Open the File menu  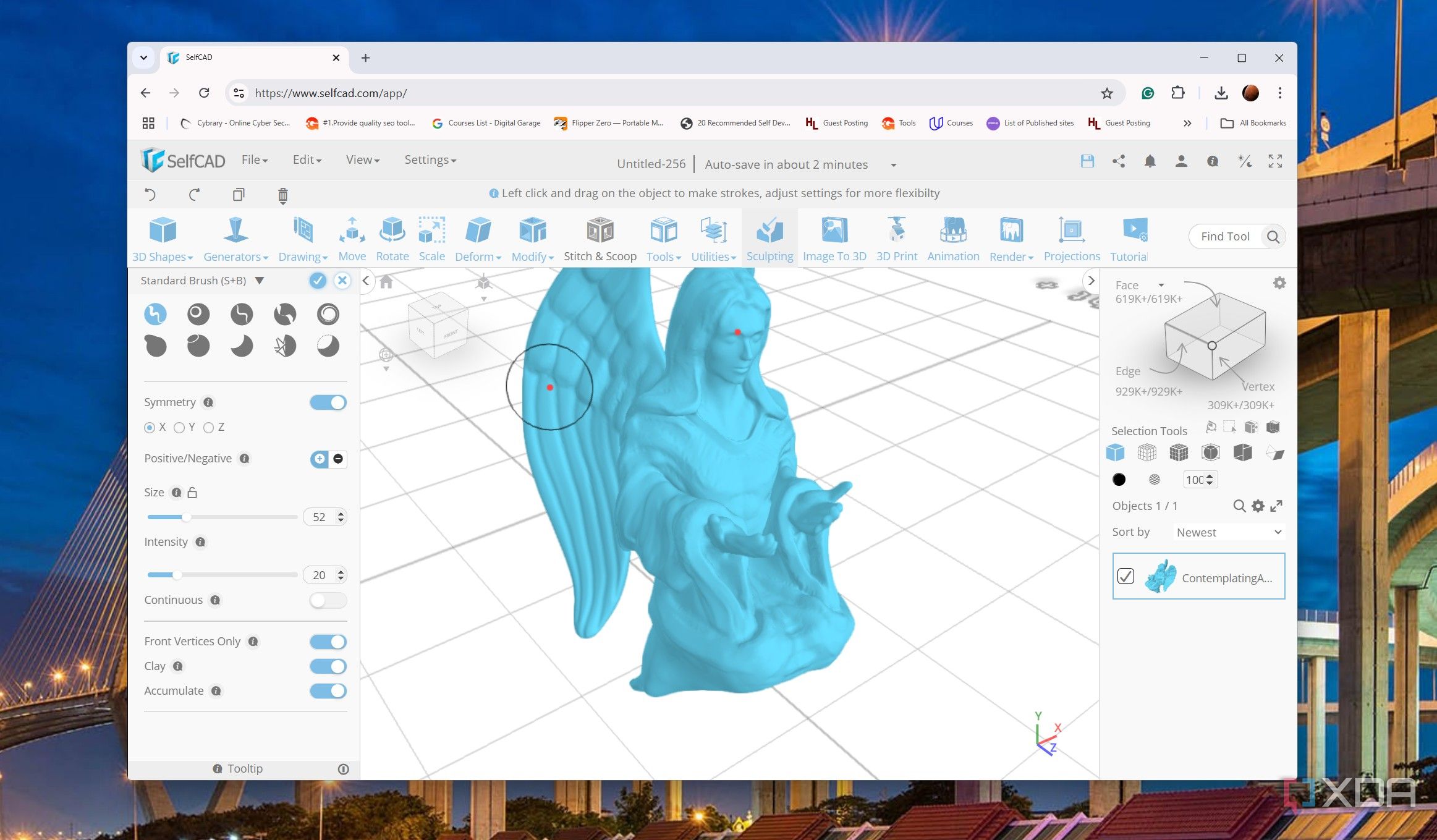pyautogui.click(x=255, y=160)
